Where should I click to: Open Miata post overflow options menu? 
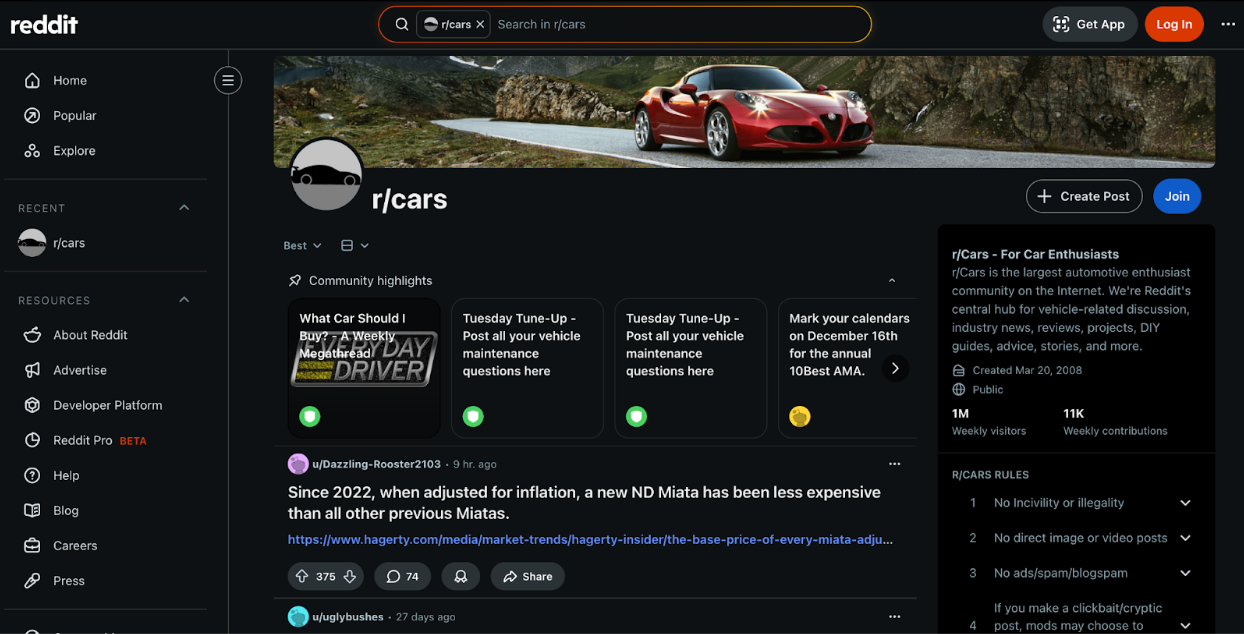pos(894,464)
